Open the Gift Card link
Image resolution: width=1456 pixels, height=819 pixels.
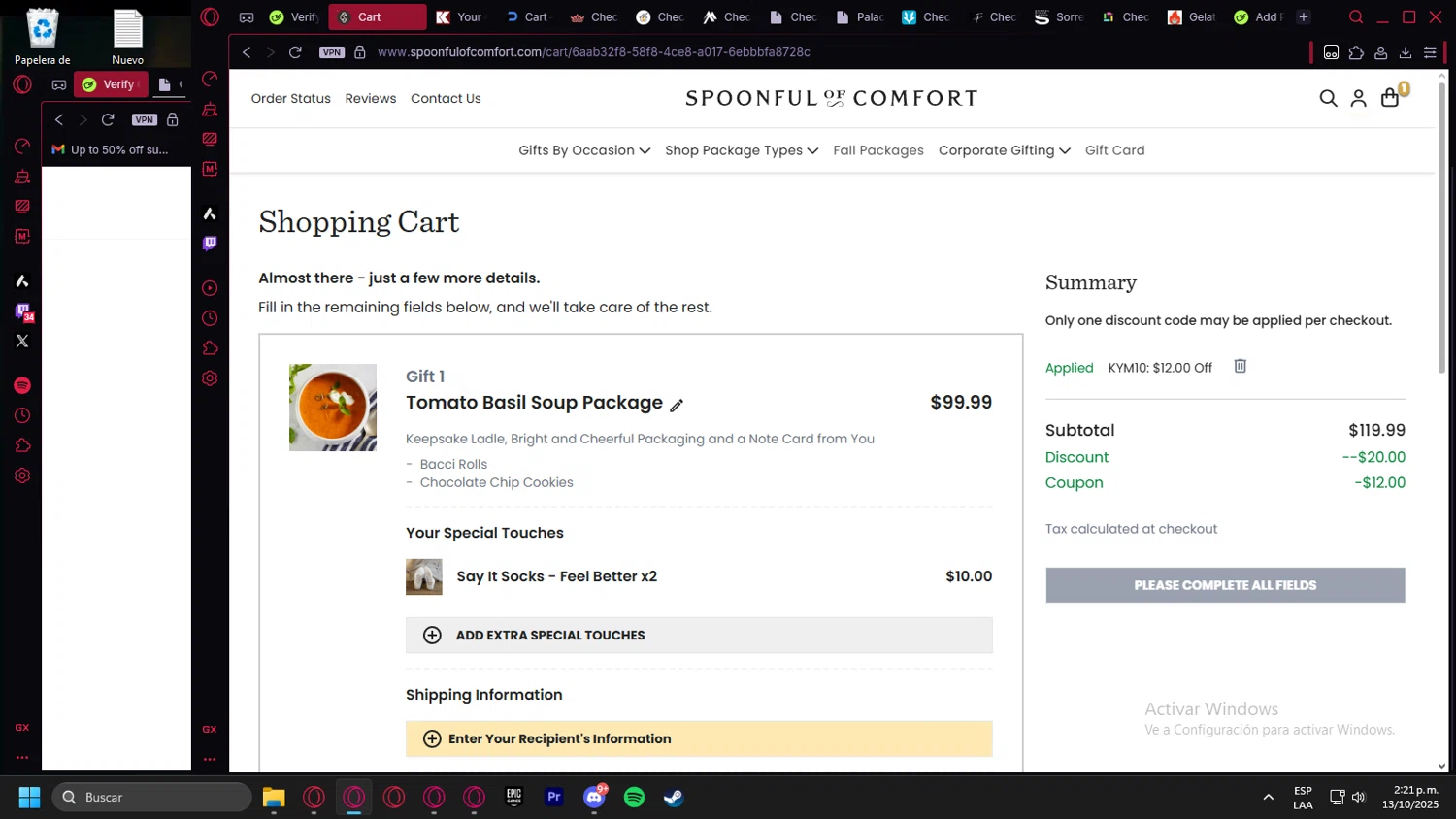pos(1114,150)
